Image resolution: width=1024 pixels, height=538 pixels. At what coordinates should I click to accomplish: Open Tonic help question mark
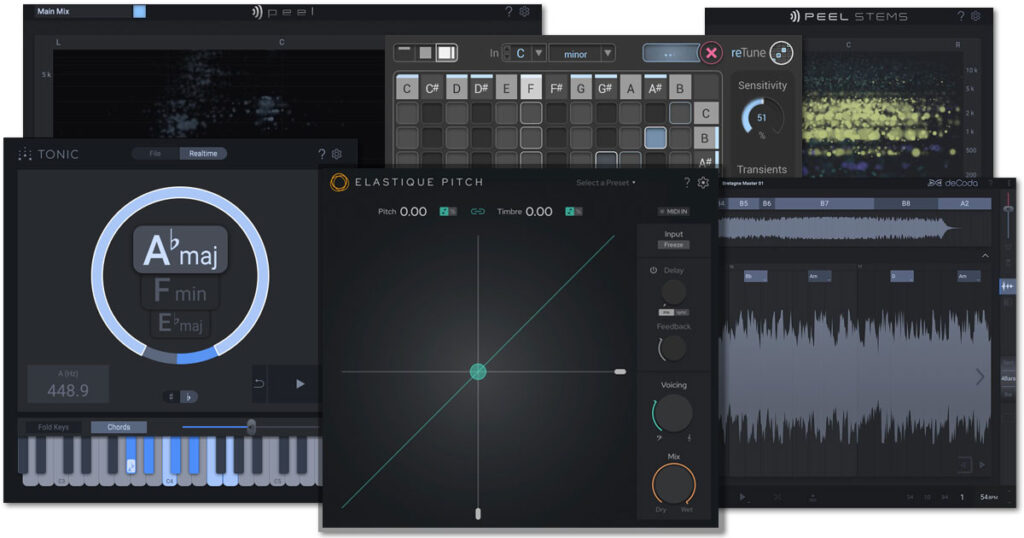(x=321, y=154)
